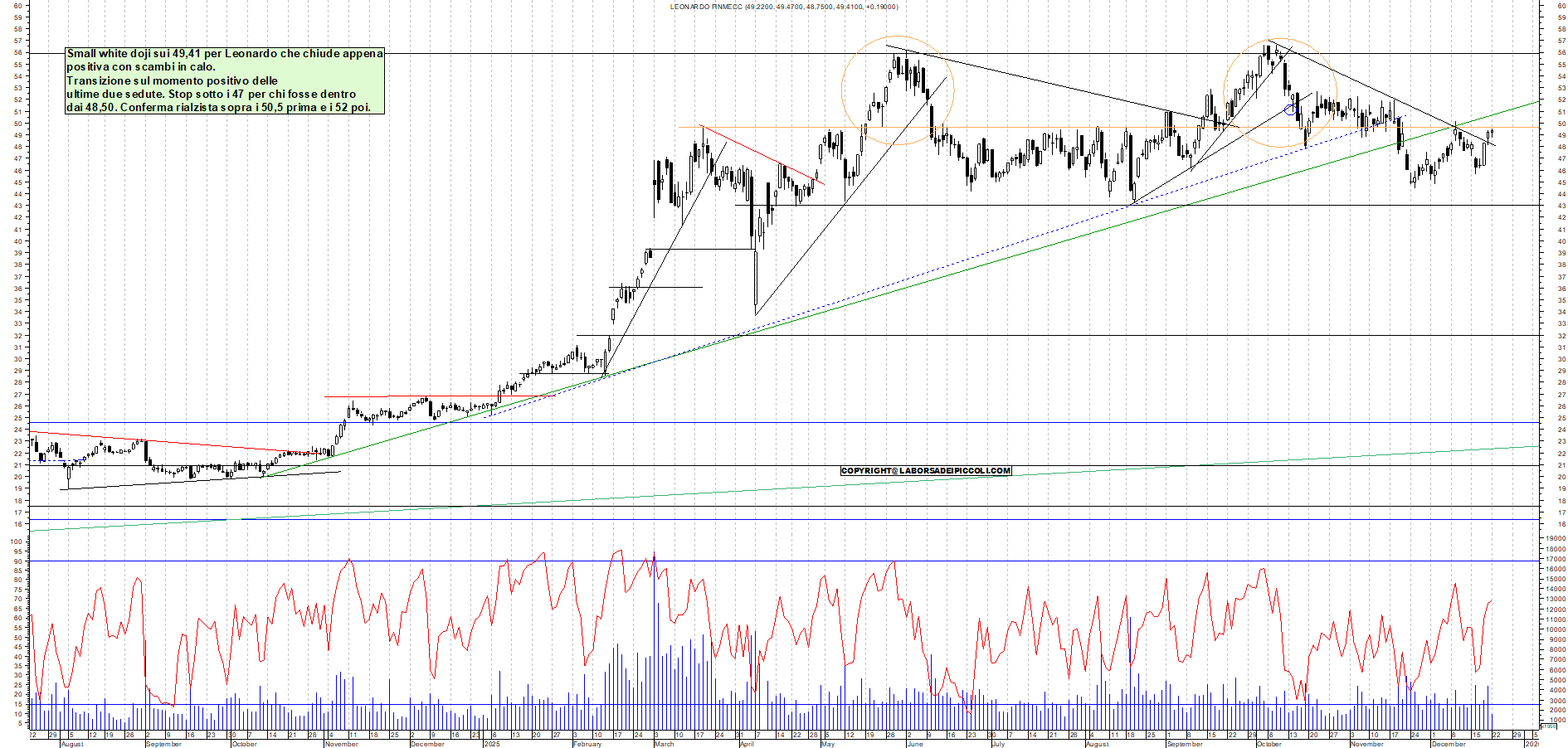Select the June label on date axis

[x=915, y=744]
